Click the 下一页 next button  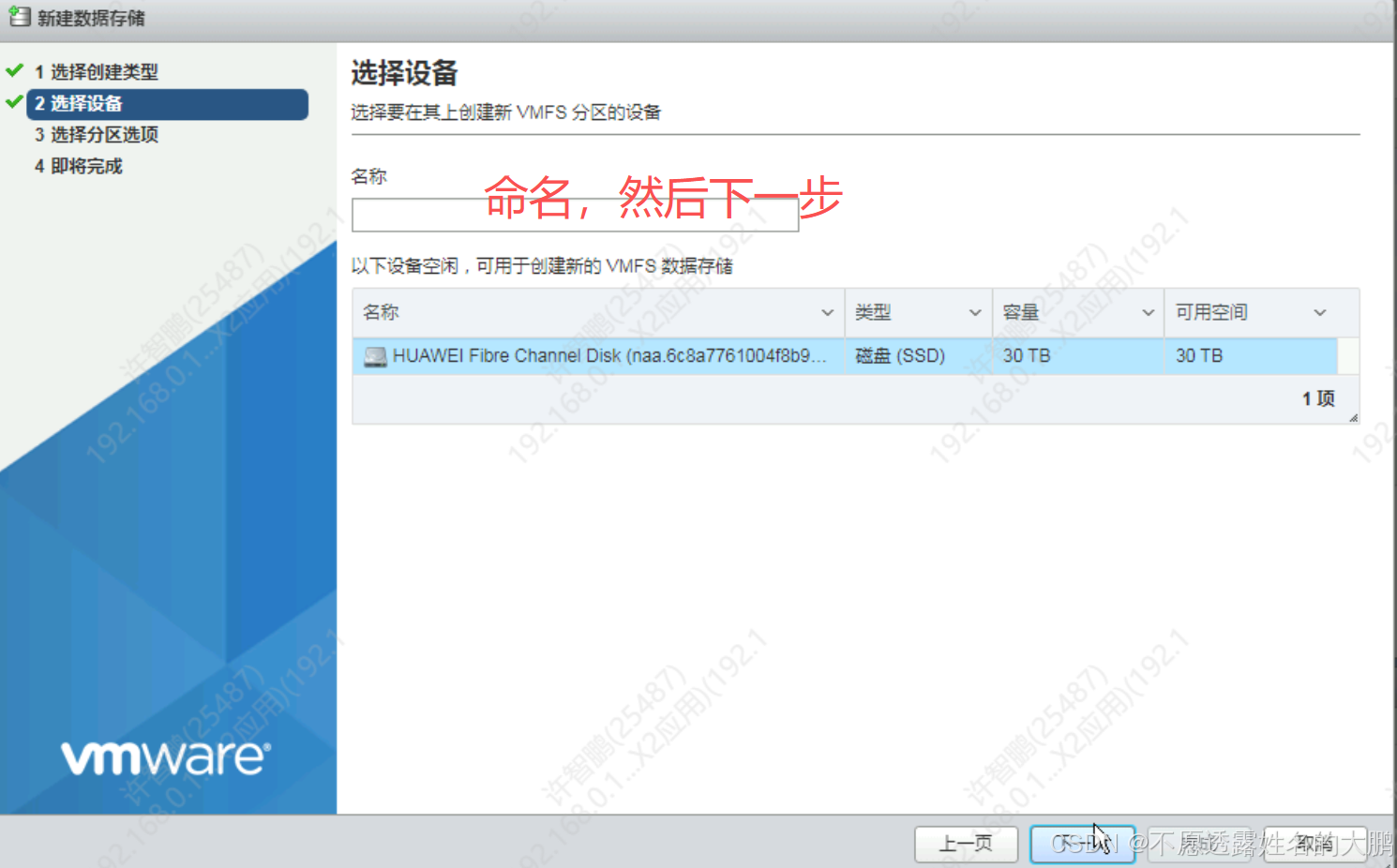[1083, 844]
